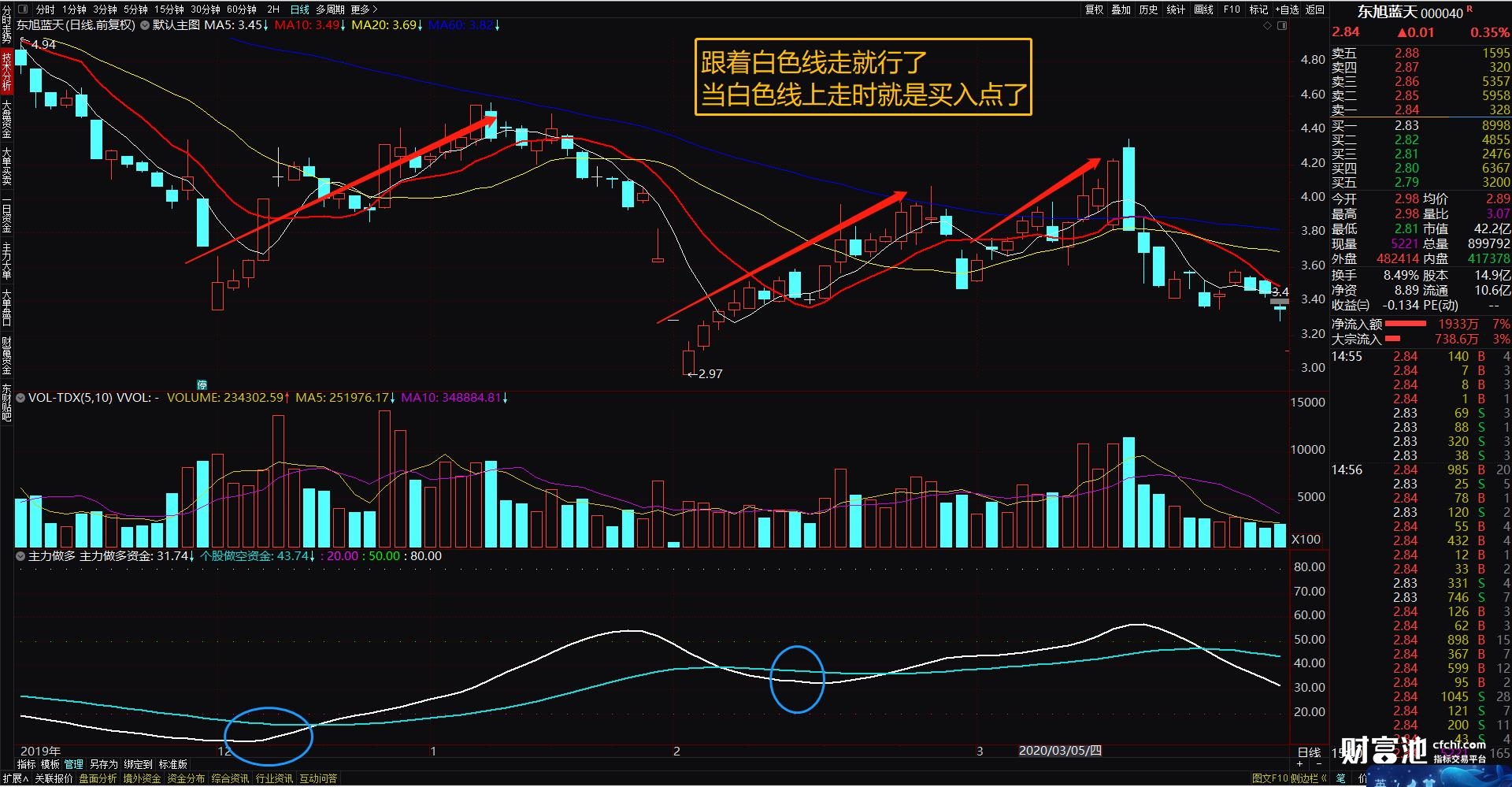This screenshot has height=787, width=1512.
Task: Open the 财富资金 sidebar tab
Action: coord(6,356)
